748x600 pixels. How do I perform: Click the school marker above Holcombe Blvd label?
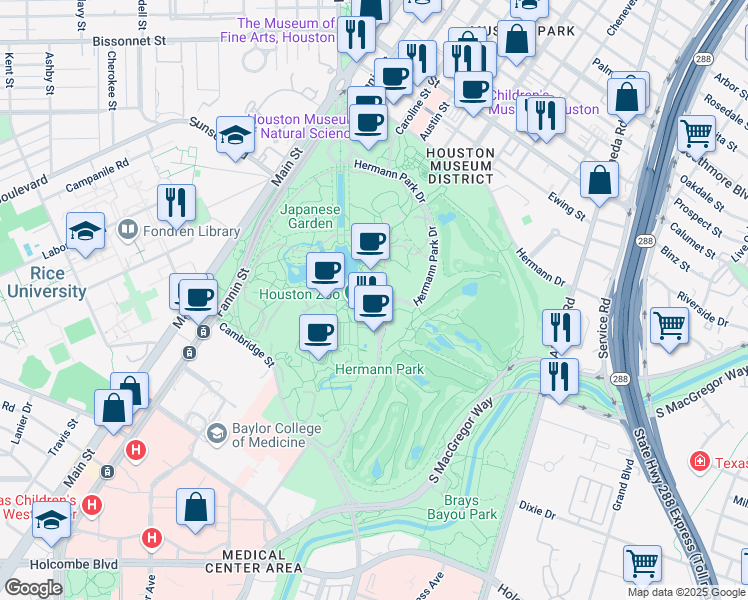[52, 520]
